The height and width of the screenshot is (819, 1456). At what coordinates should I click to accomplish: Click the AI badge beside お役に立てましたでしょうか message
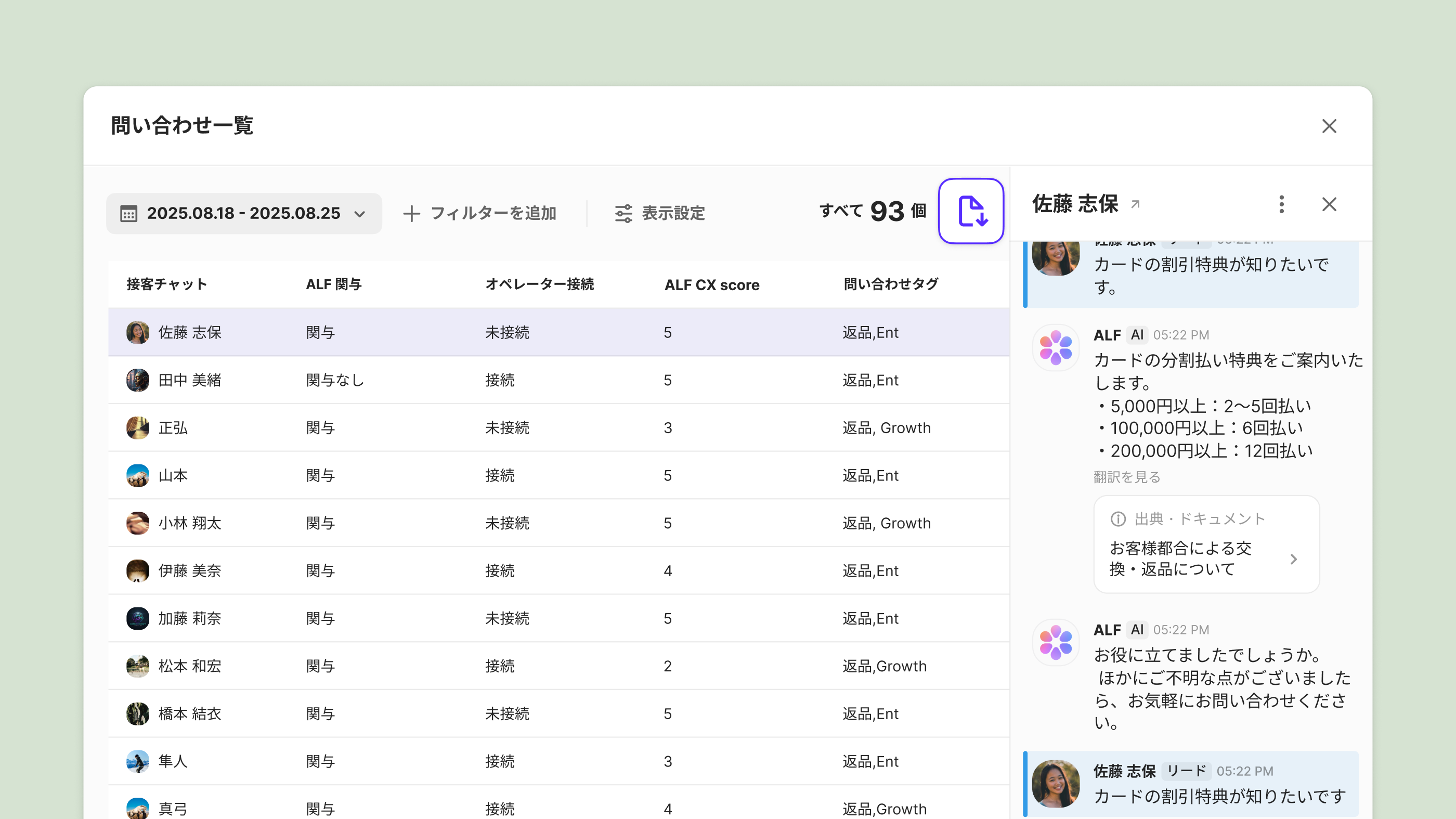coord(1137,630)
